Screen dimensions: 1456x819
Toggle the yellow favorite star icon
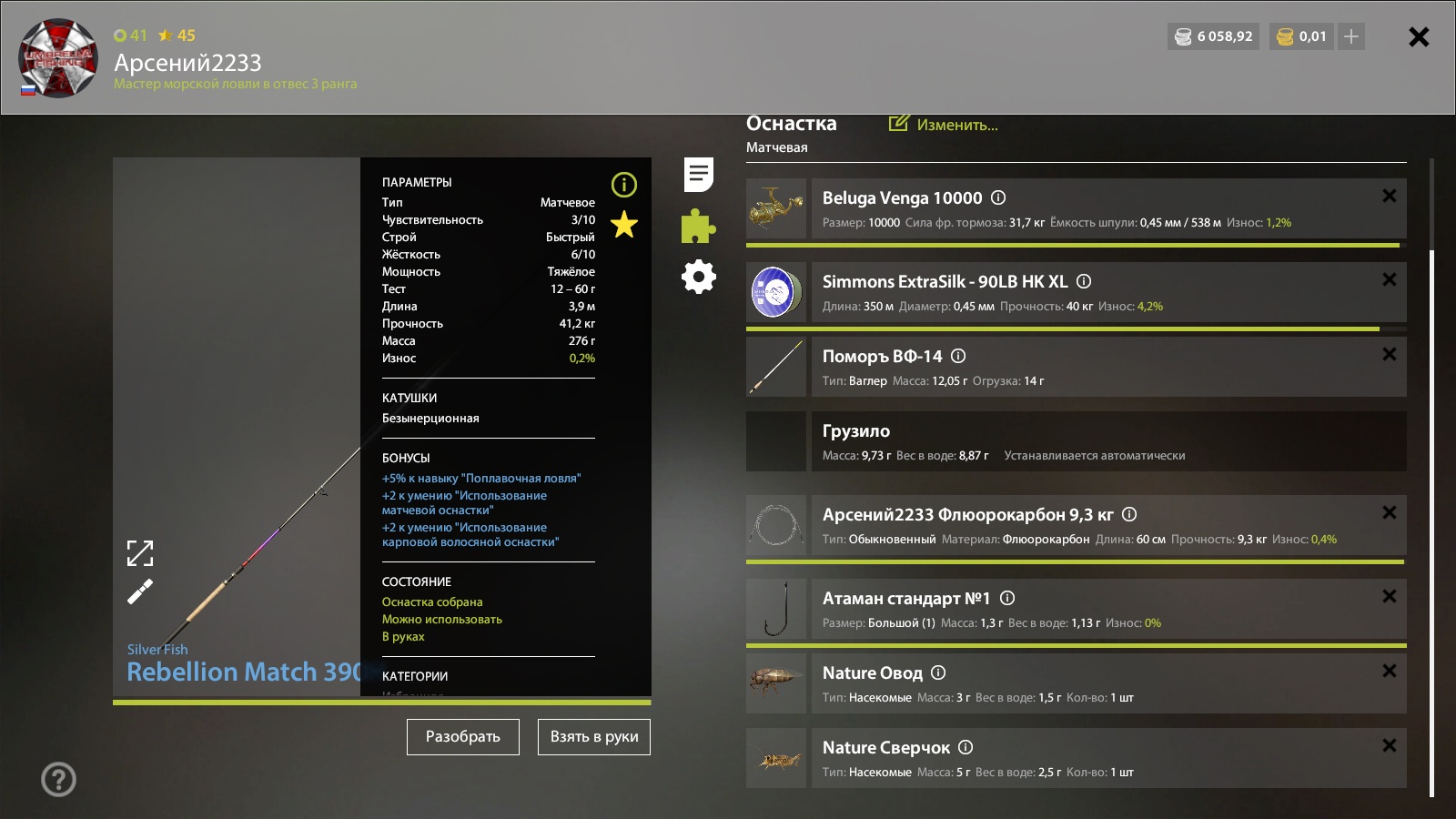tap(624, 224)
